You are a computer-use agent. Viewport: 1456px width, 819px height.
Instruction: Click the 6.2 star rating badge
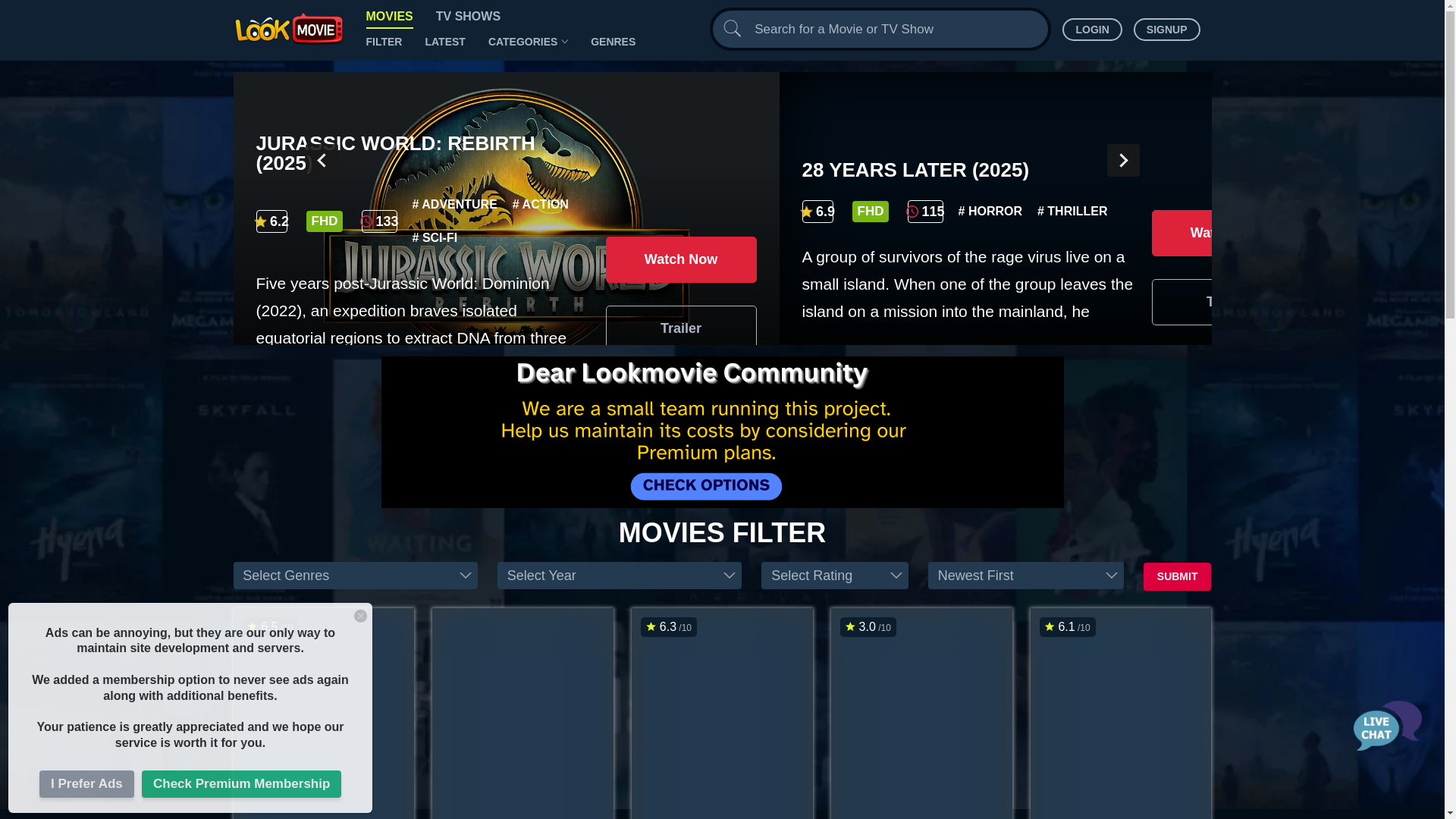(x=271, y=221)
